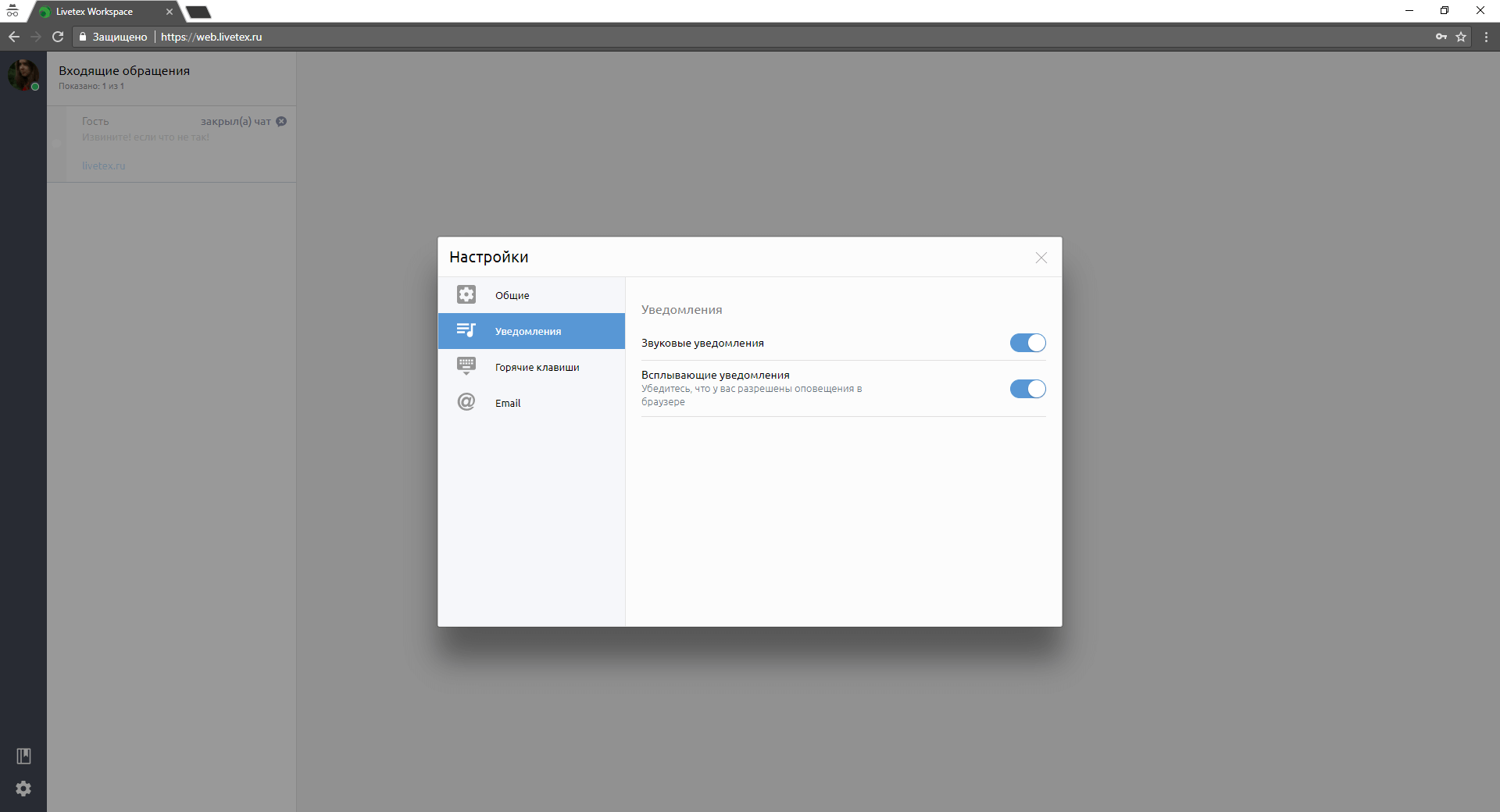Select the Email settings section
This screenshot has height=812, width=1500.
pyautogui.click(x=508, y=403)
